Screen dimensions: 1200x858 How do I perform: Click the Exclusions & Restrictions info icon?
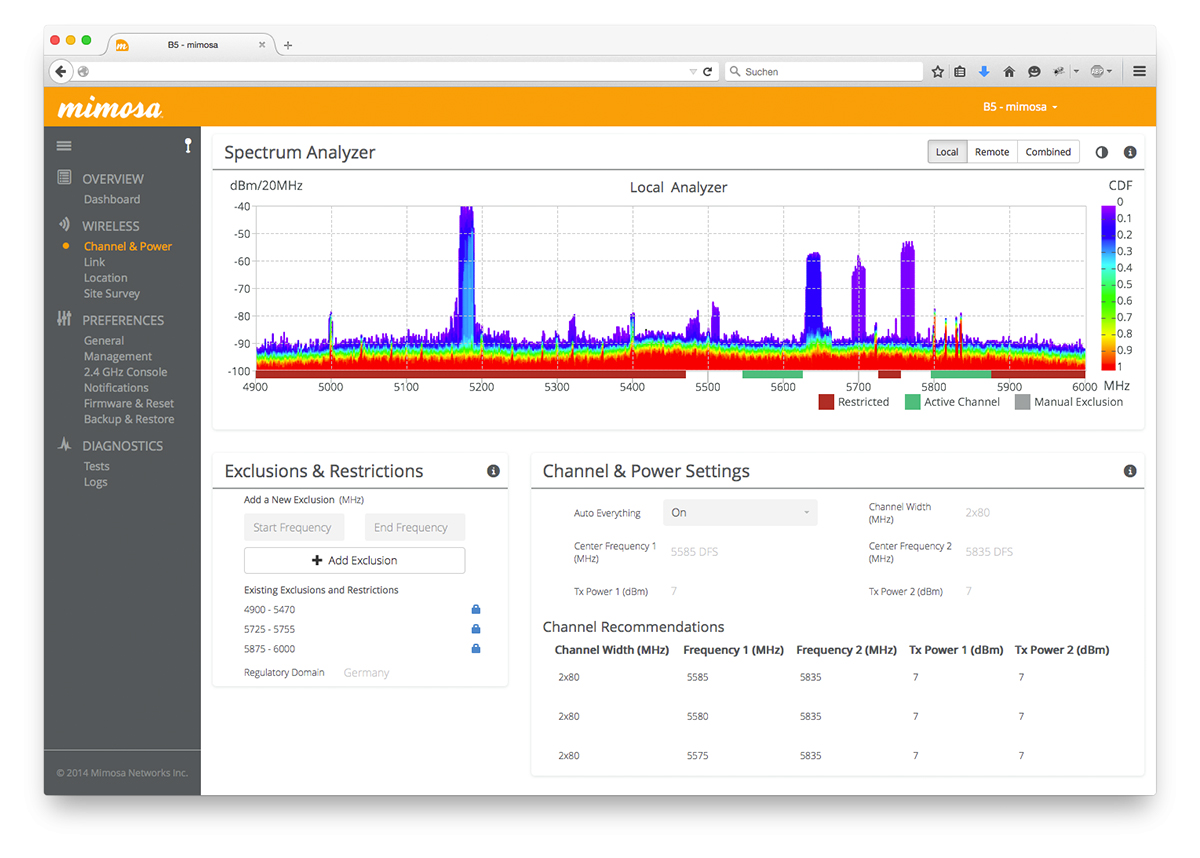493,471
